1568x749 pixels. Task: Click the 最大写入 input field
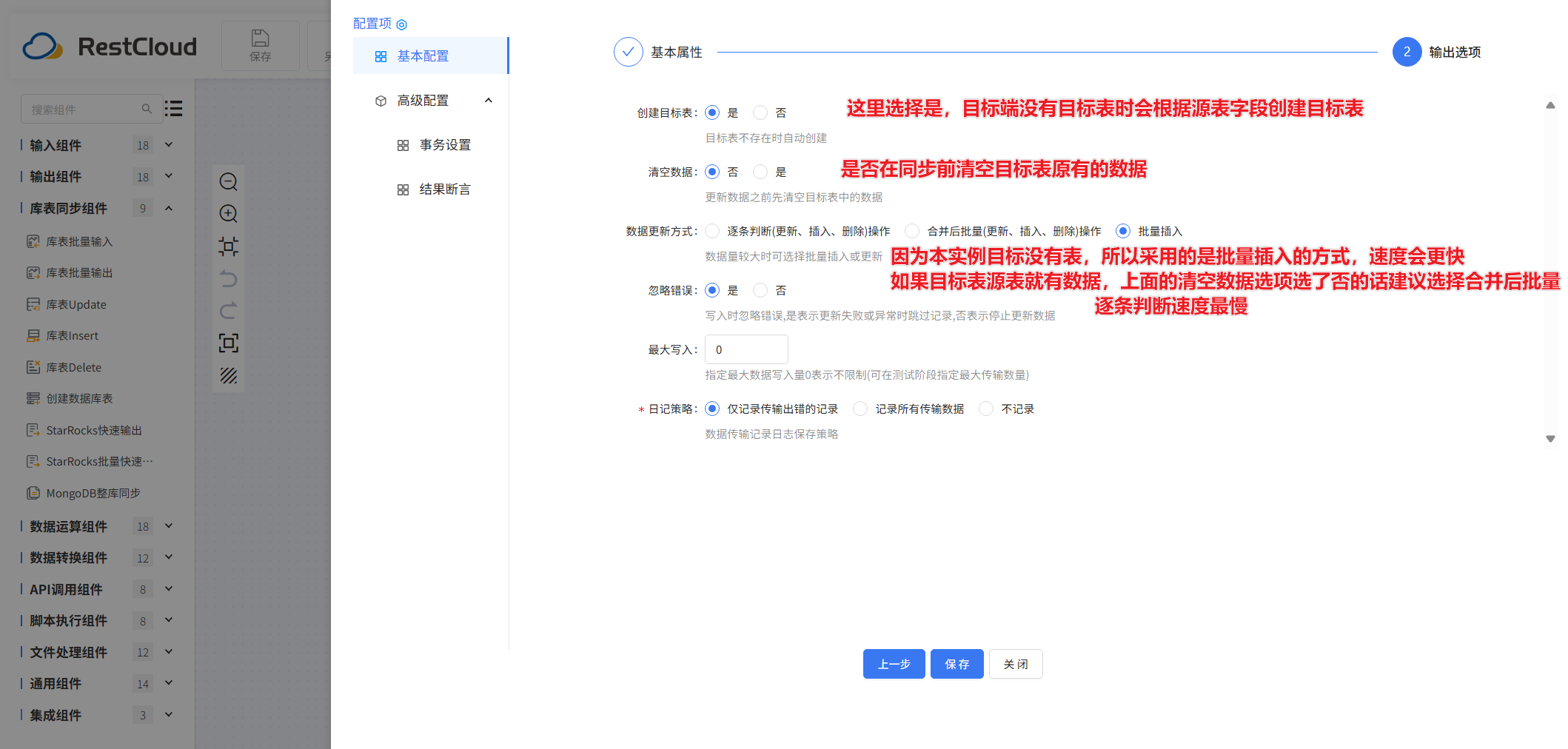746,349
